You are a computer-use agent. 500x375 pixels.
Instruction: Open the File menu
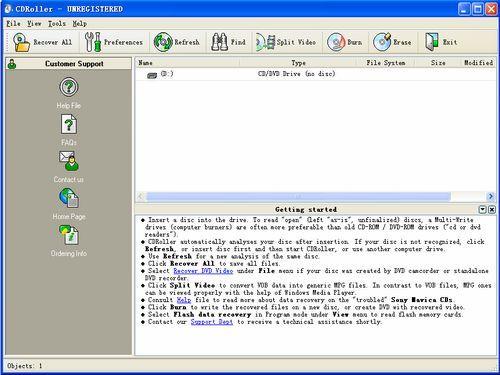(14, 24)
